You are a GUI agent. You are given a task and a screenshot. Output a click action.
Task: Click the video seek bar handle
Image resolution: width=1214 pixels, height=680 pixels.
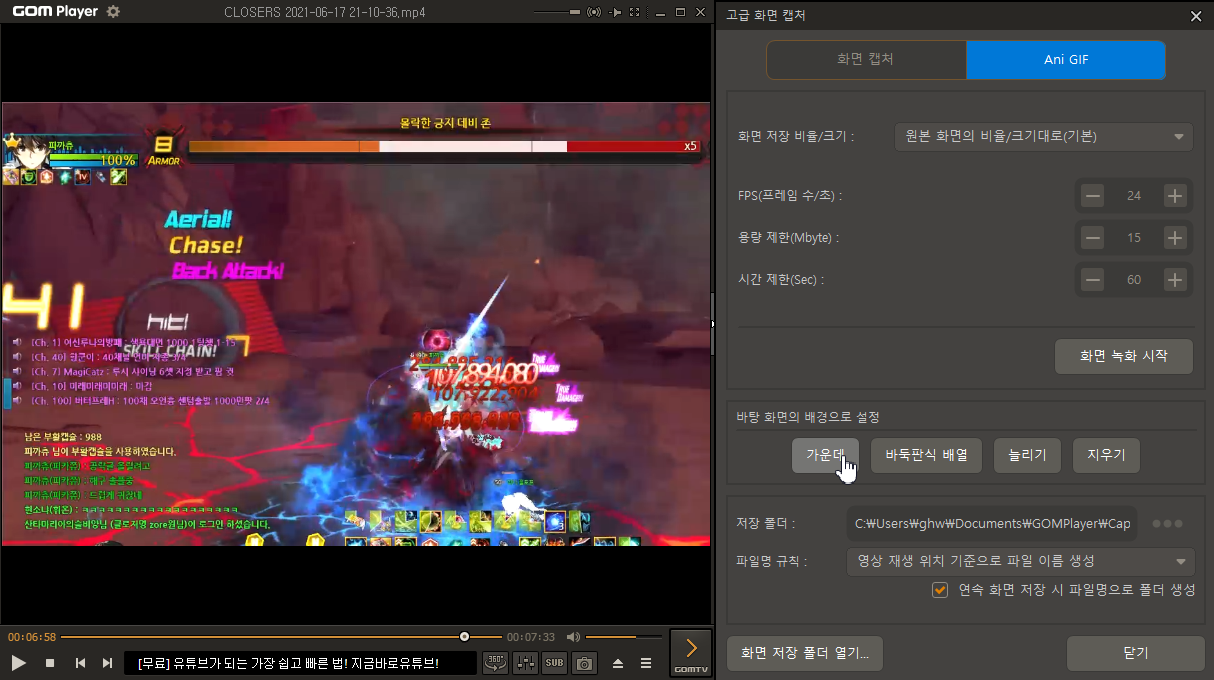[464, 637]
